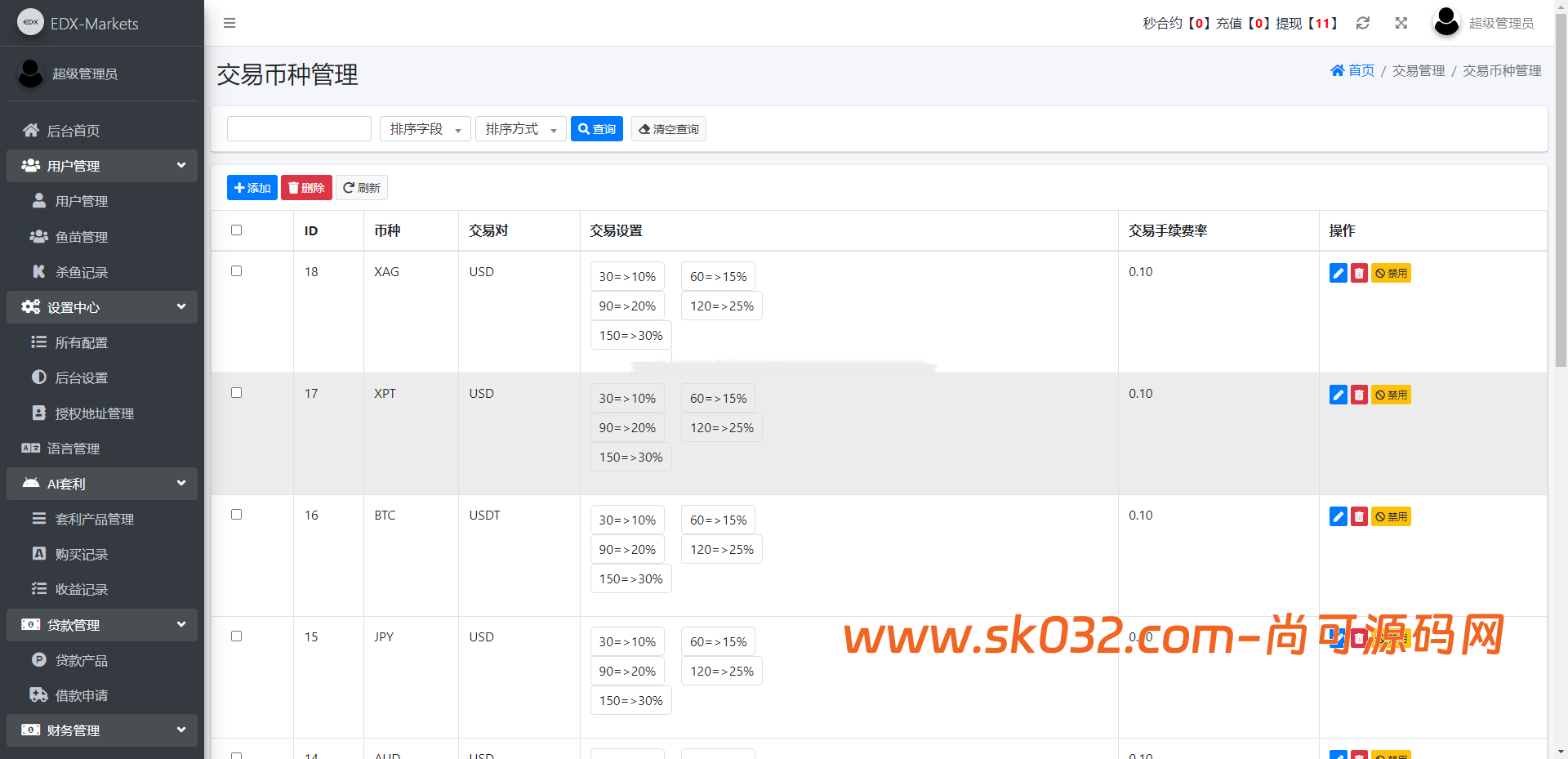Click the blue 添加 button

tap(252, 188)
